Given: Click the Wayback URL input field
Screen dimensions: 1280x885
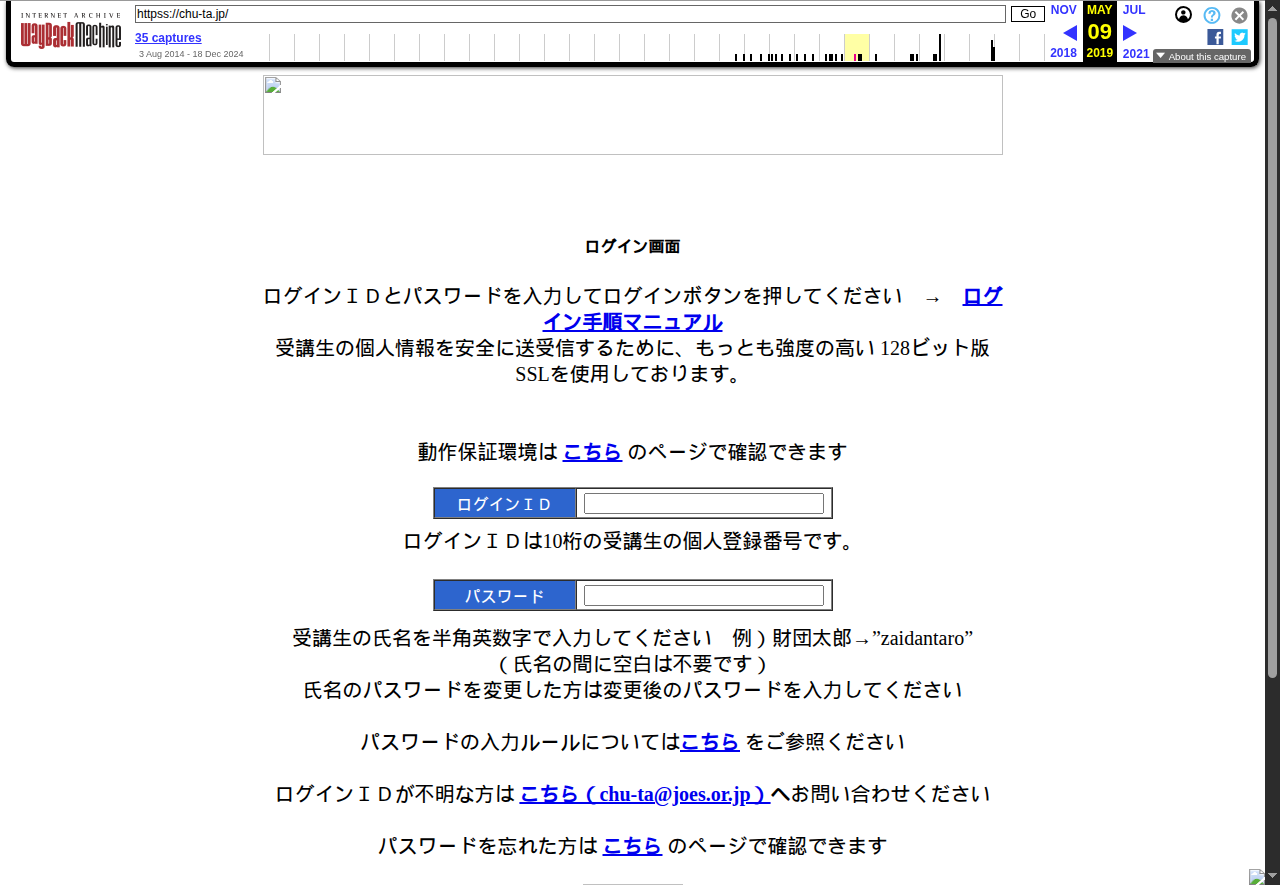Looking at the screenshot, I should (570, 14).
